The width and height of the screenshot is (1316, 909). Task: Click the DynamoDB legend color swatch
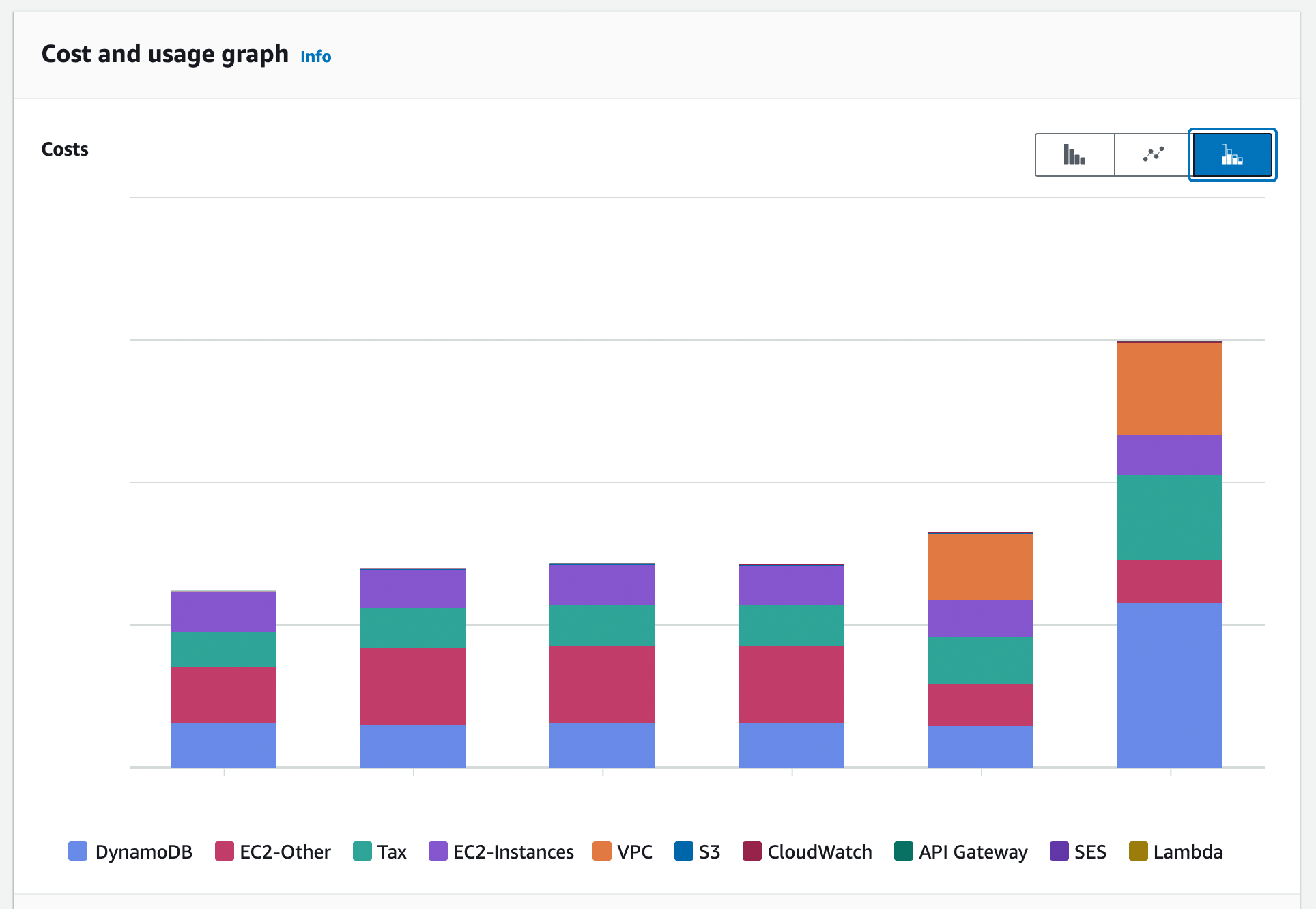pyautogui.click(x=78, y=851)
